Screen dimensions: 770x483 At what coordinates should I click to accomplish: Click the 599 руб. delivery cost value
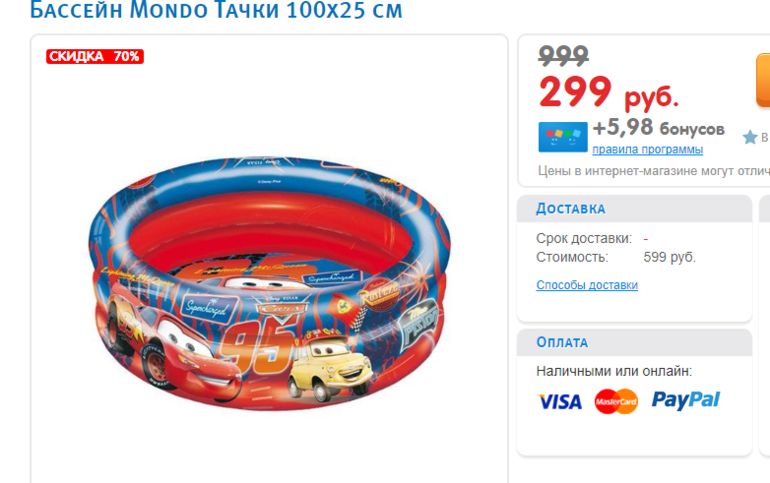pyautogui.click(x=670, y=257)
